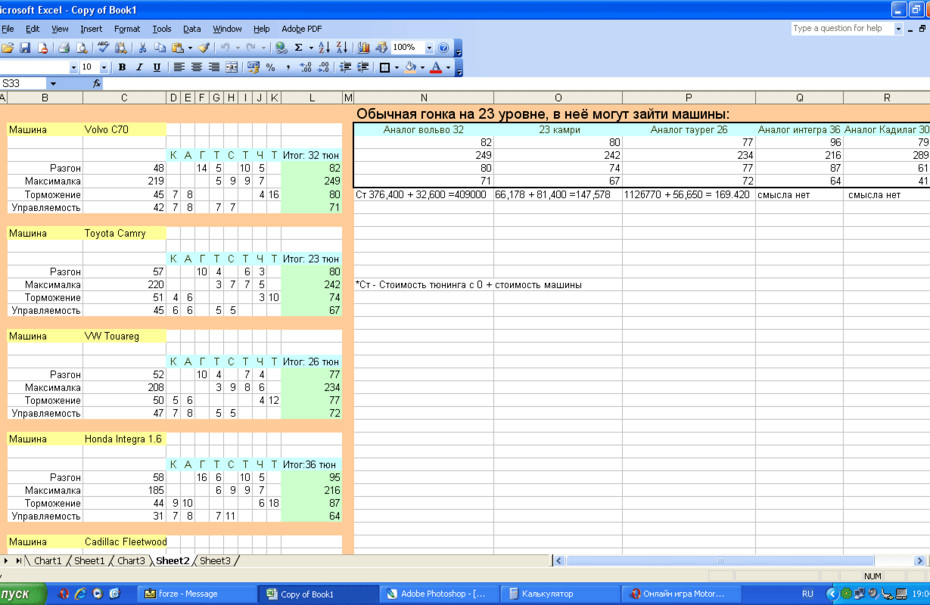Image resolution: width=930 pixels, height=605 pixels.
Task: Save the workbook with the floppy icon
Action: point(25,48)
